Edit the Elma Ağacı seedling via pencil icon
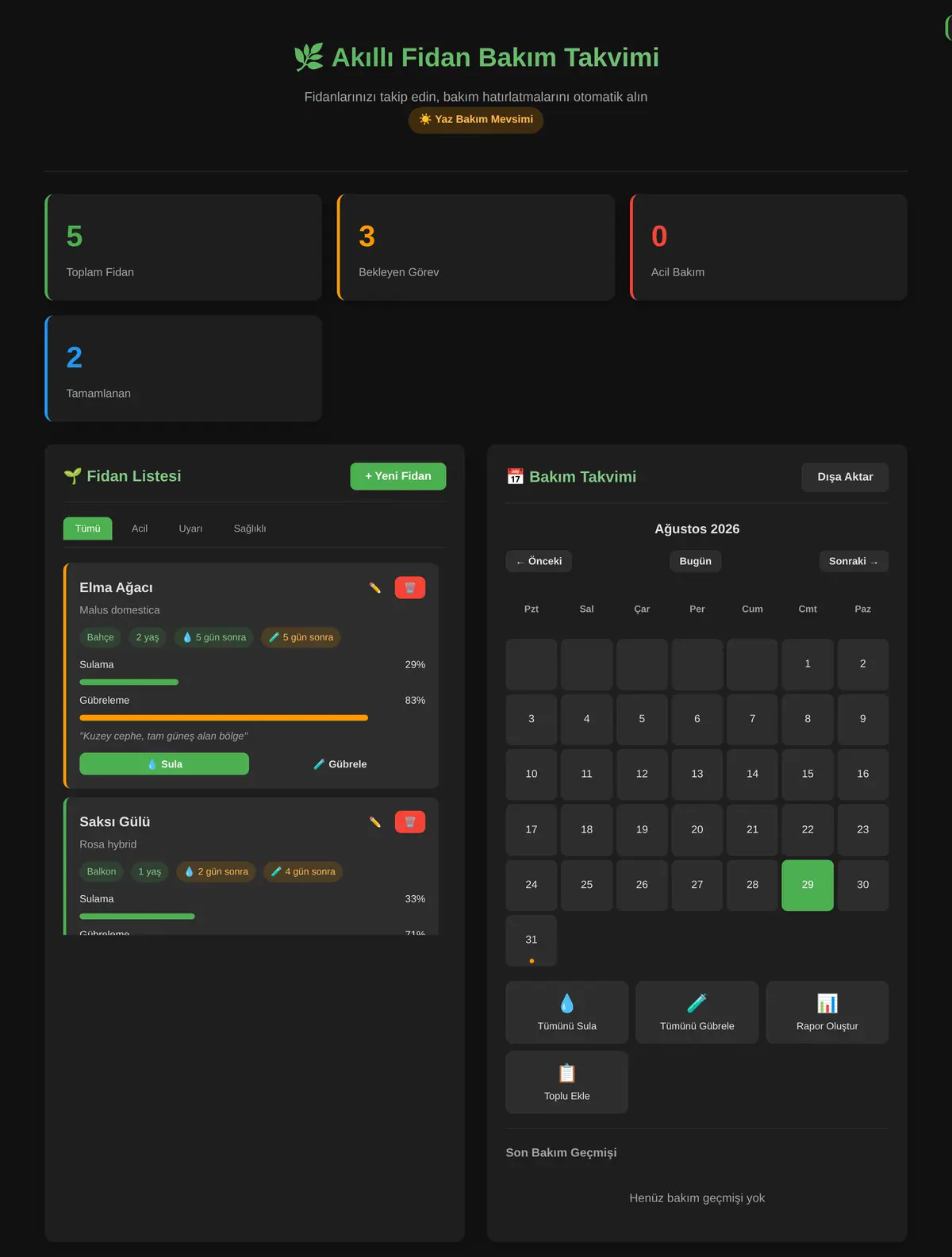952x1257 pixels. 375,588
